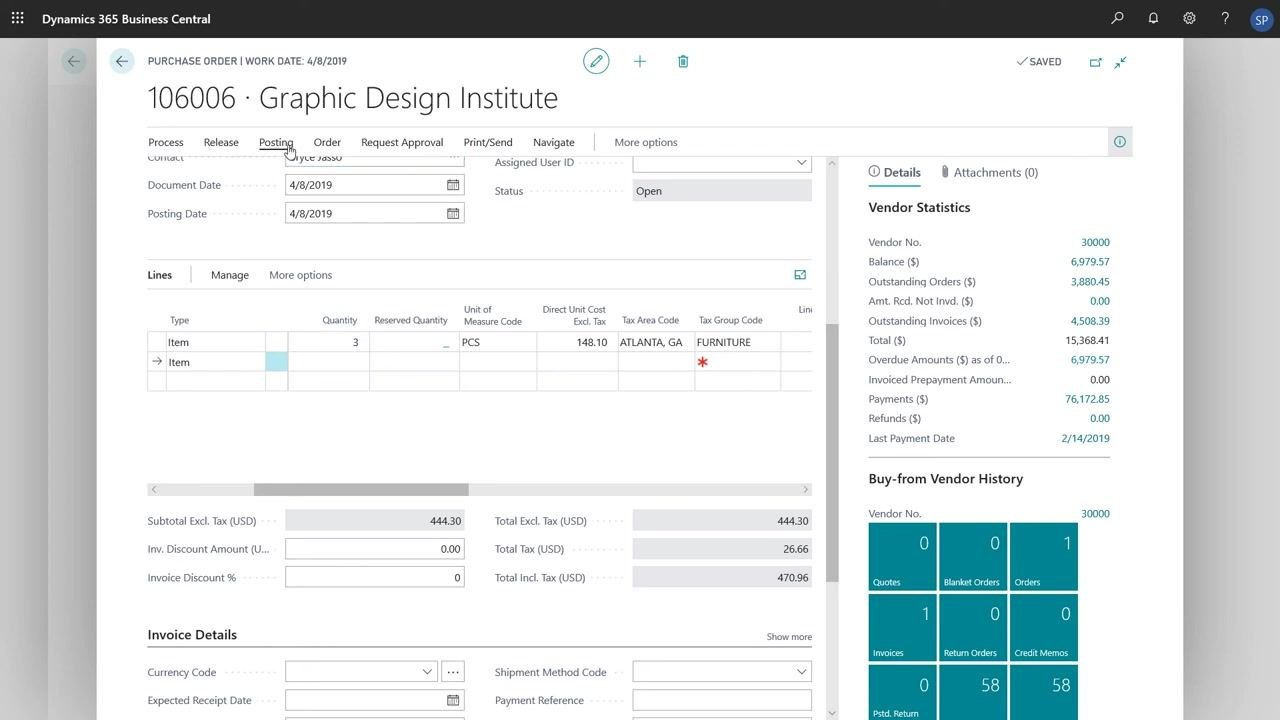Show More options in Lines section
1280x720 pixels.
[301, 275]
